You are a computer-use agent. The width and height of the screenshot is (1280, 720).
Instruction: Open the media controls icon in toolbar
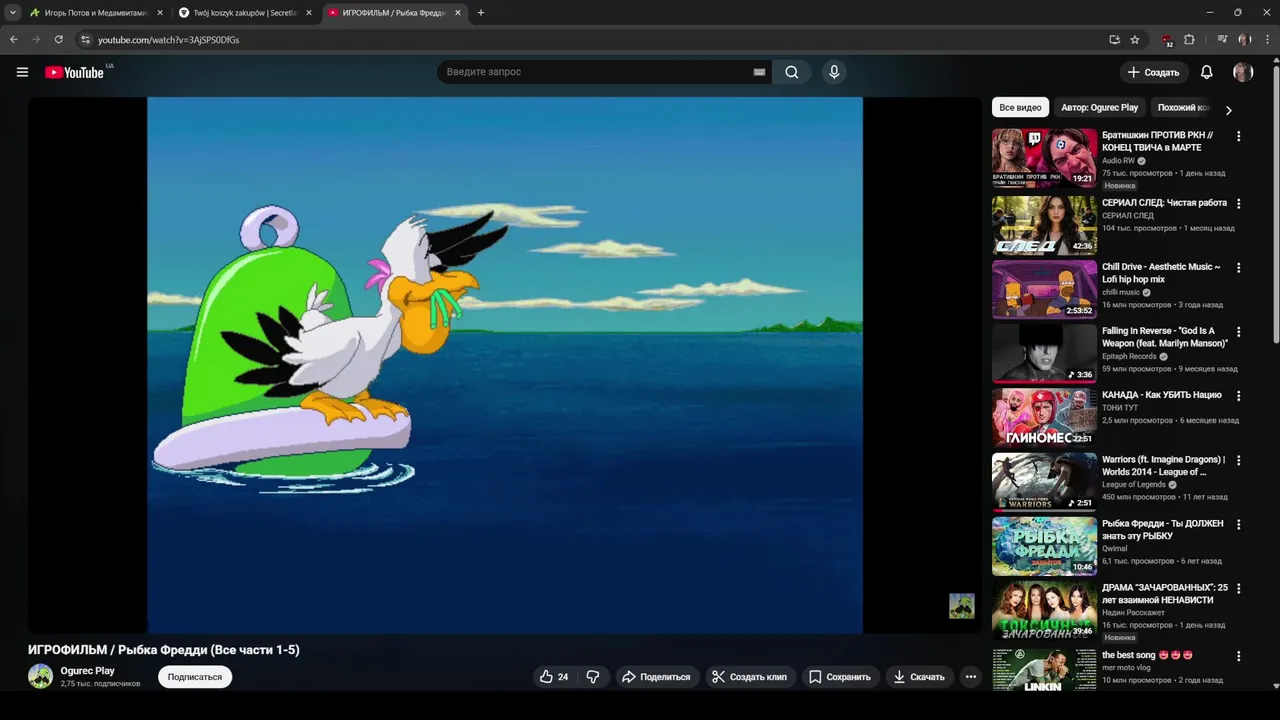coord(1222,40)
